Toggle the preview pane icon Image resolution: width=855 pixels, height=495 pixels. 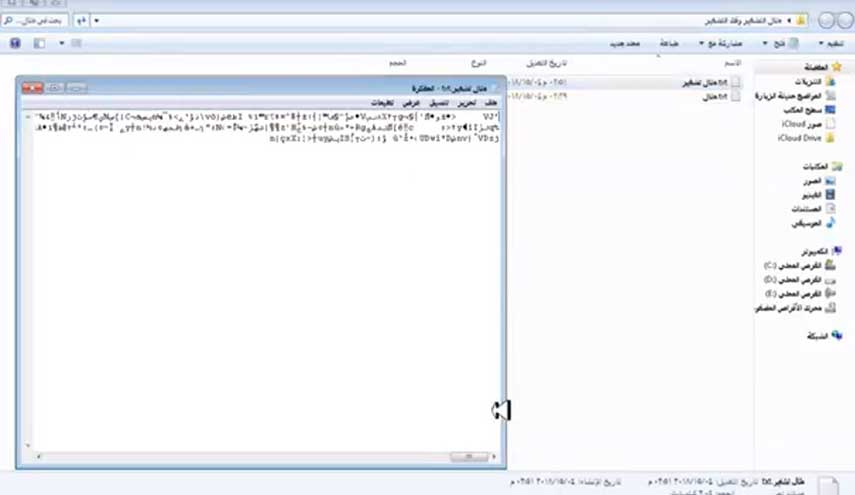(x=39, y=44)
